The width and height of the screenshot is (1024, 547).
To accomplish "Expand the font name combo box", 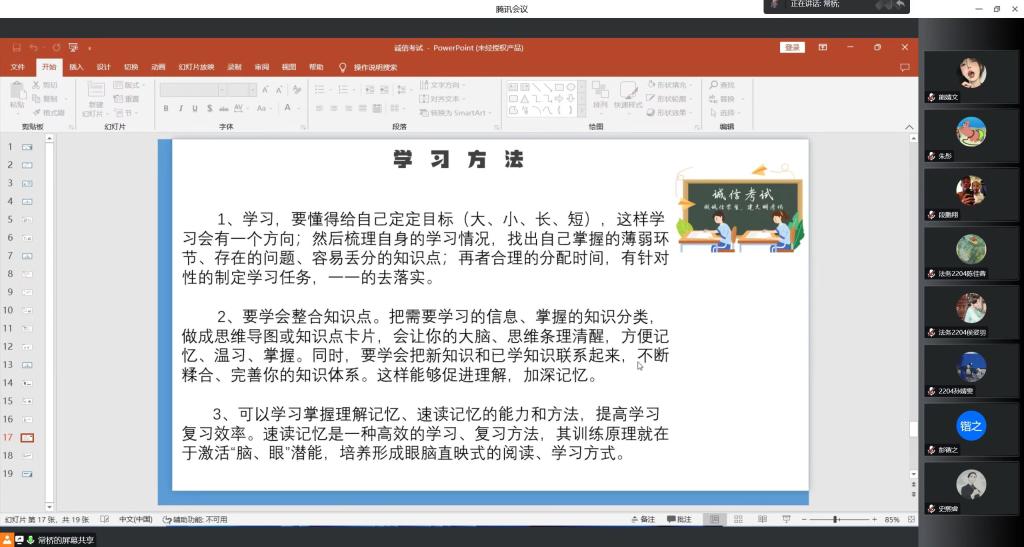I will click(220, 90).
